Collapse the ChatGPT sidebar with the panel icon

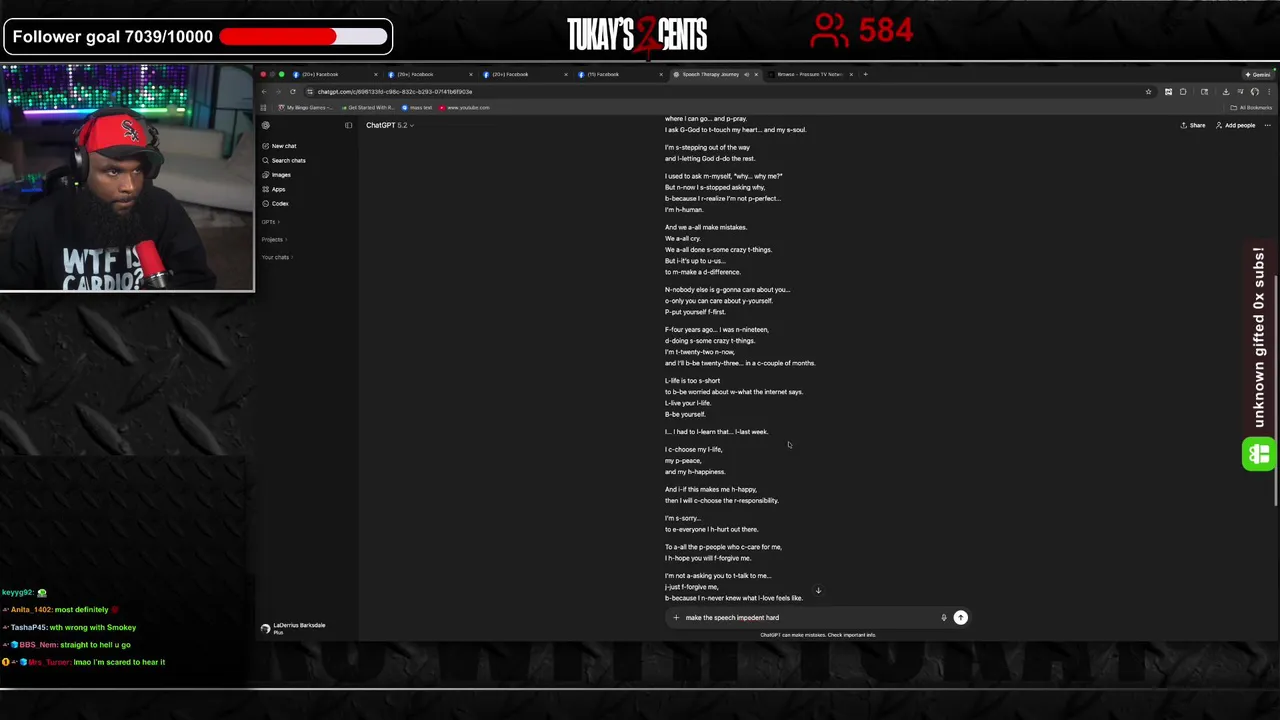pos(348,125)
